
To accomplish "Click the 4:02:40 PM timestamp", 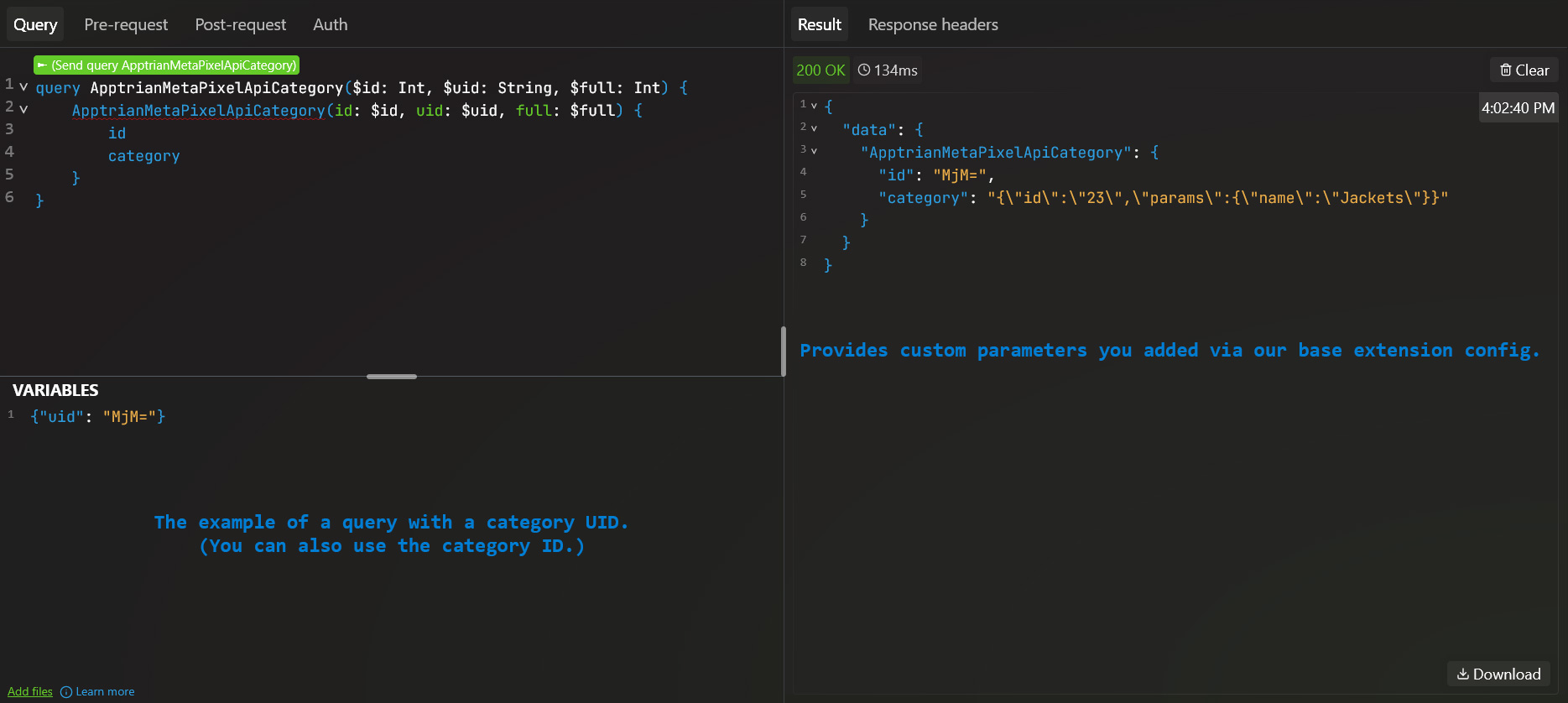I will coord(1518,108).
